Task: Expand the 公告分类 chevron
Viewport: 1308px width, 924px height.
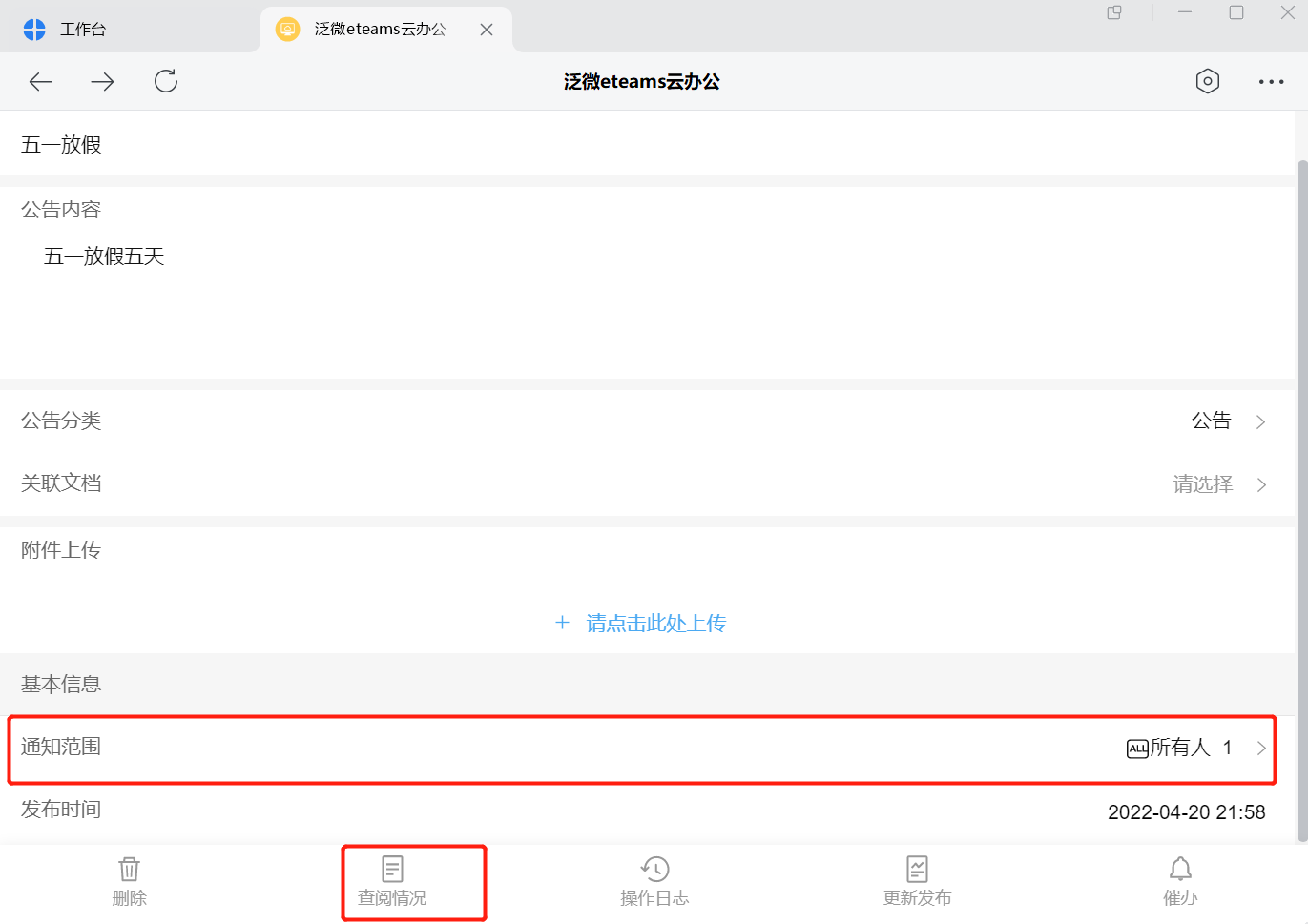Action: [1261, 421]
